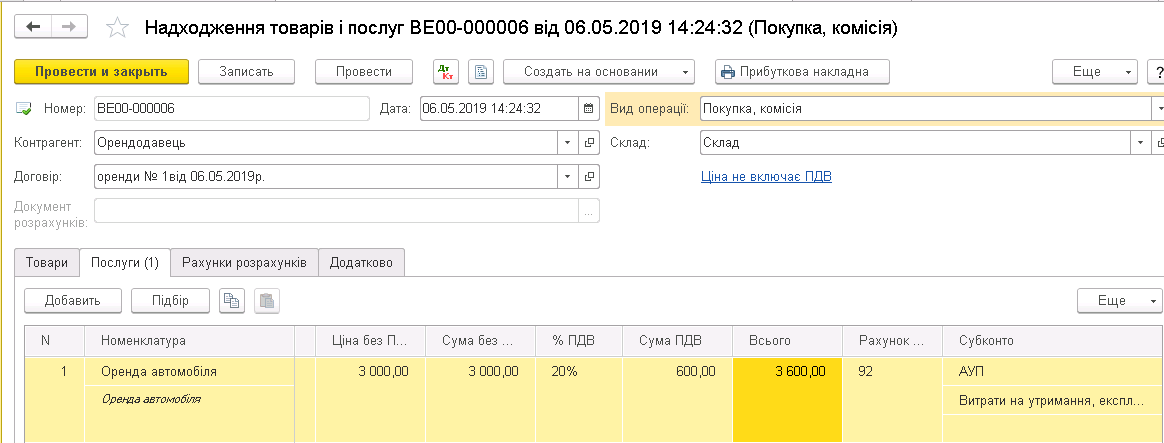Open the Контрагент record with open icon
The image size is (1164, 443).
pos(589,142)
